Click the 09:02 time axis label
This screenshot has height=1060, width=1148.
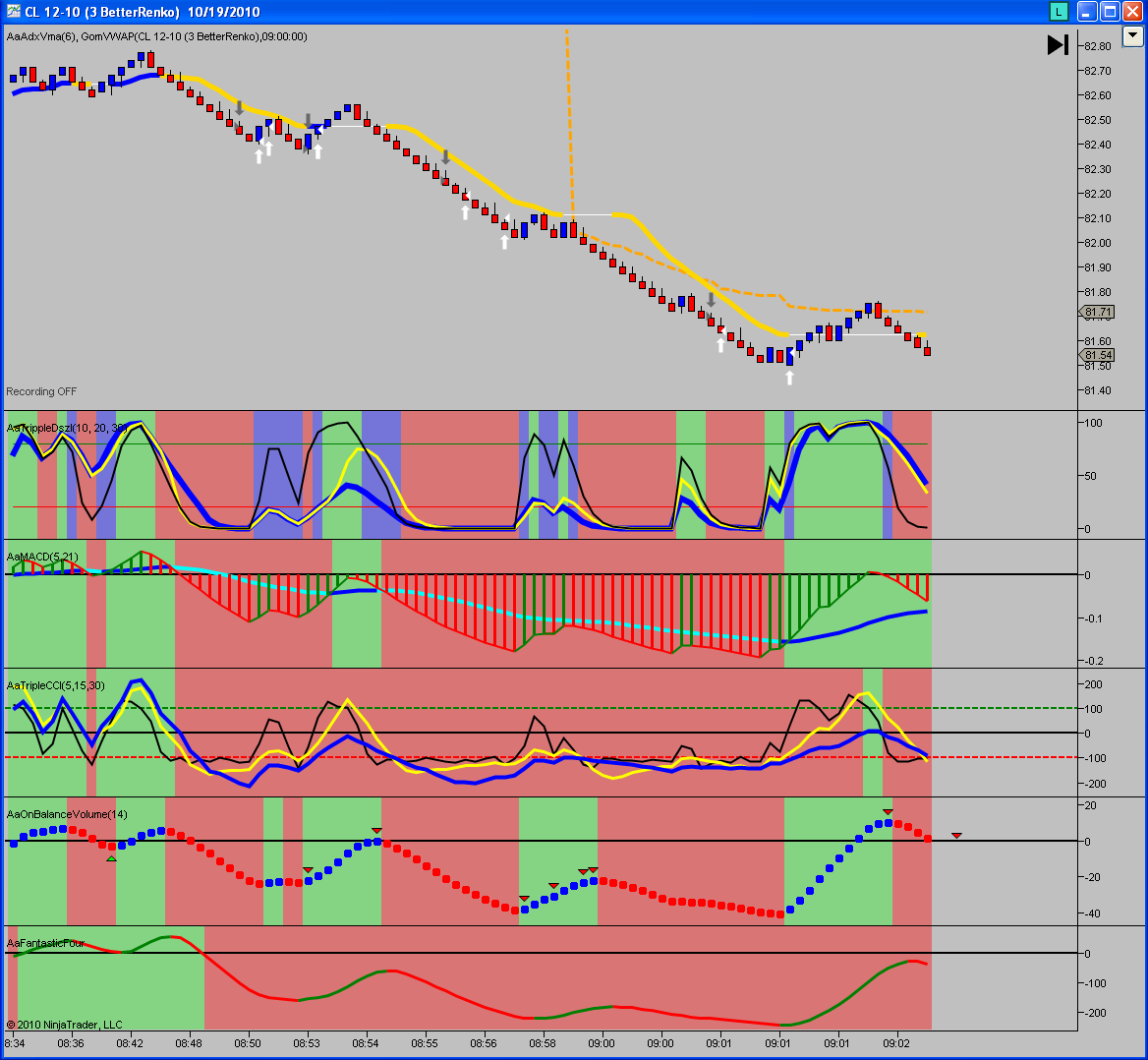[896, 1043]
